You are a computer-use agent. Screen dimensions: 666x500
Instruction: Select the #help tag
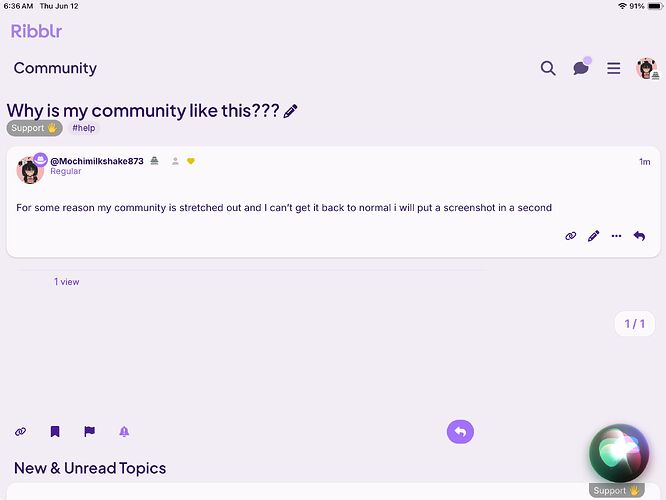click(83, 128)
